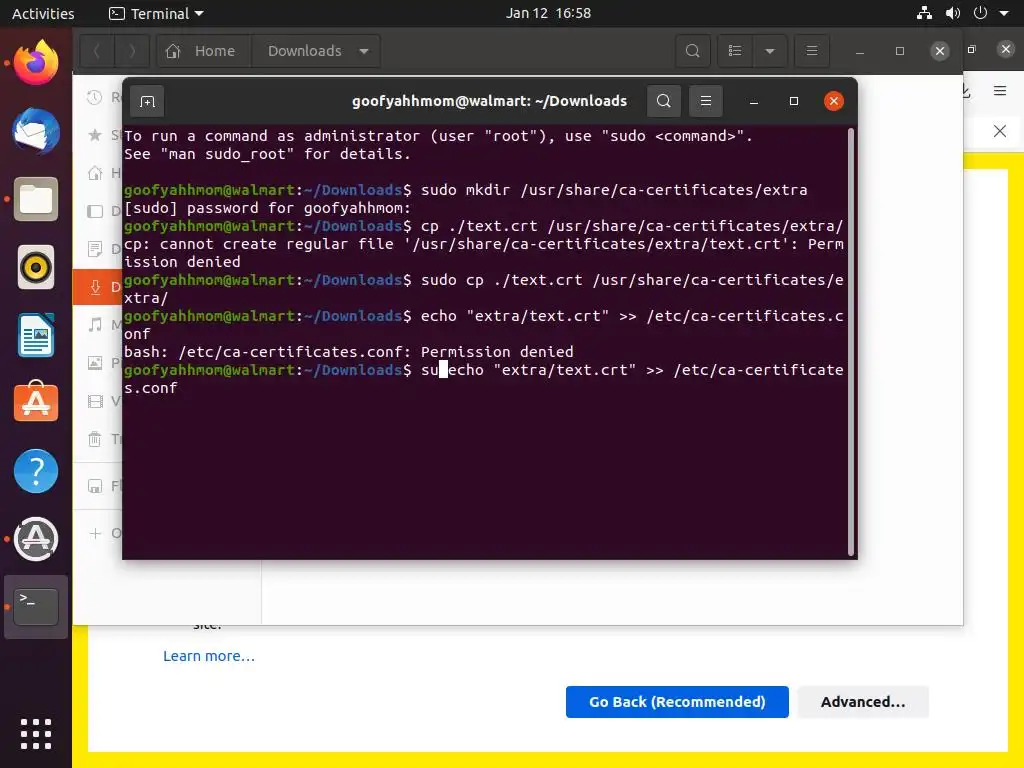Viewport: 1024px width, 768px height.
Task: Close the Firefox side panel with X
Action: coord(1000,131)
